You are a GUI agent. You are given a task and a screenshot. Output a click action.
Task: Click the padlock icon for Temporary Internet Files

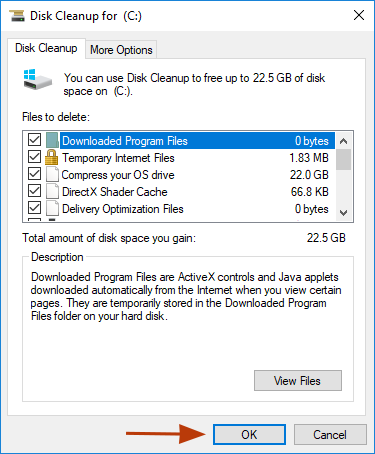point(52,157)
